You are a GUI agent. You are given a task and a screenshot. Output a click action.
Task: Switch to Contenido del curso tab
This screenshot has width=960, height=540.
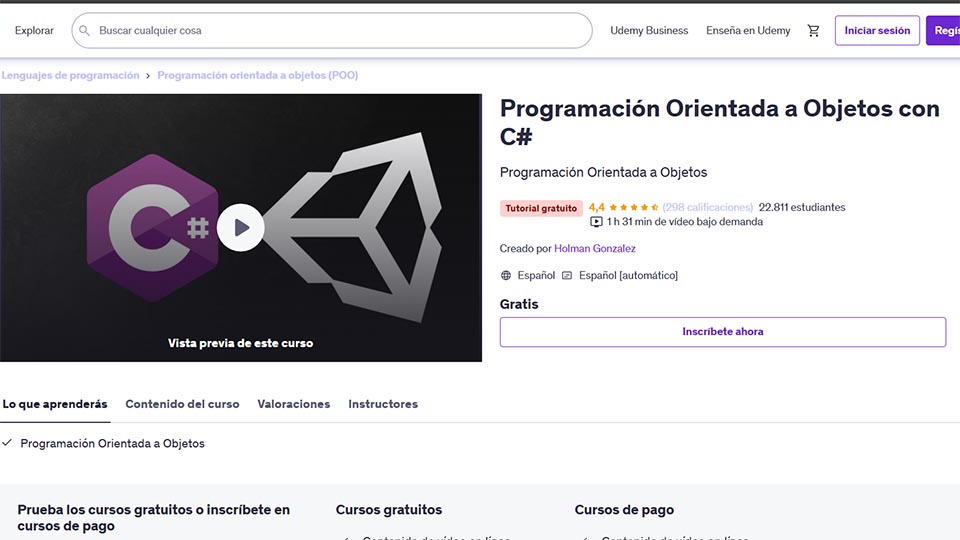point(182,404)
